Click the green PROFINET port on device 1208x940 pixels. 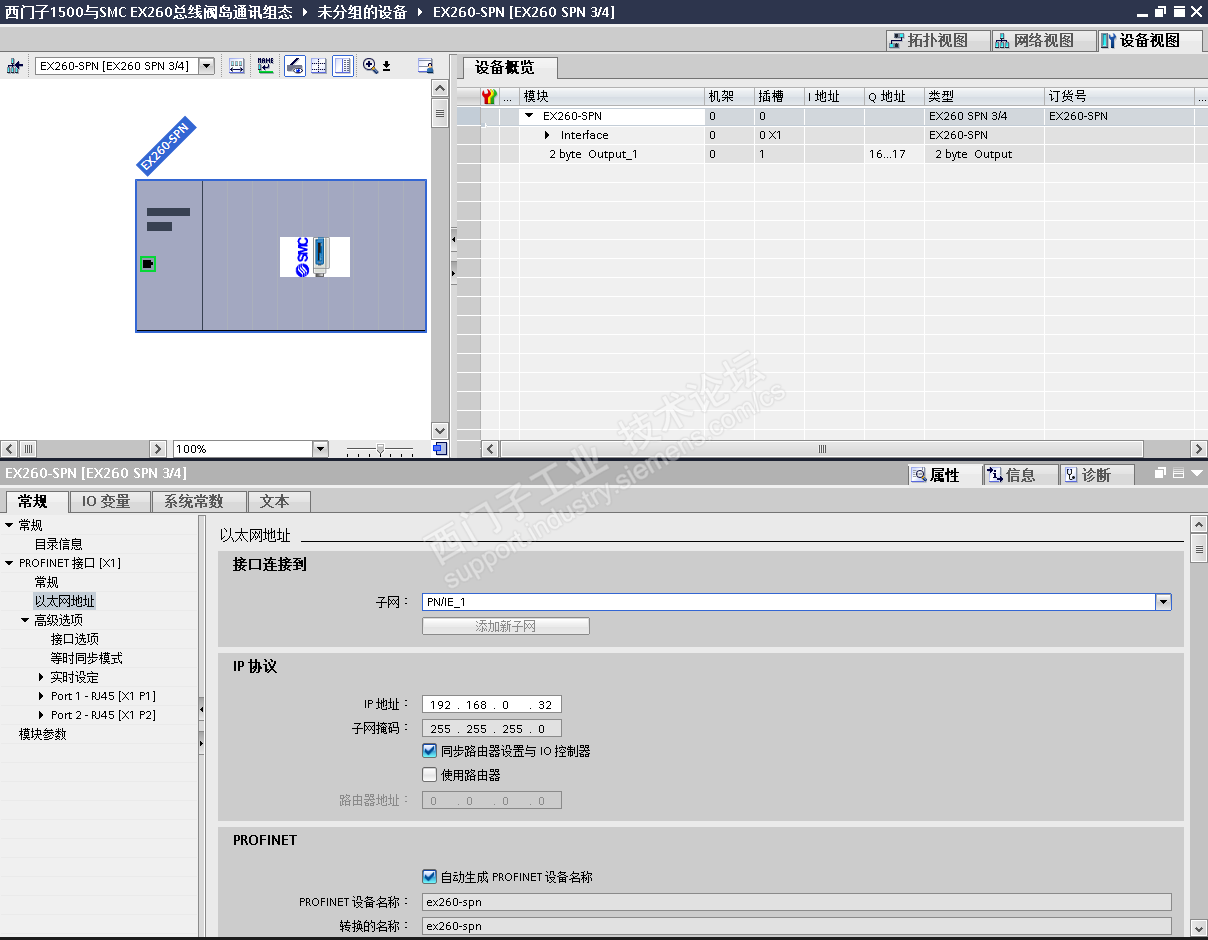coord(147,264)
